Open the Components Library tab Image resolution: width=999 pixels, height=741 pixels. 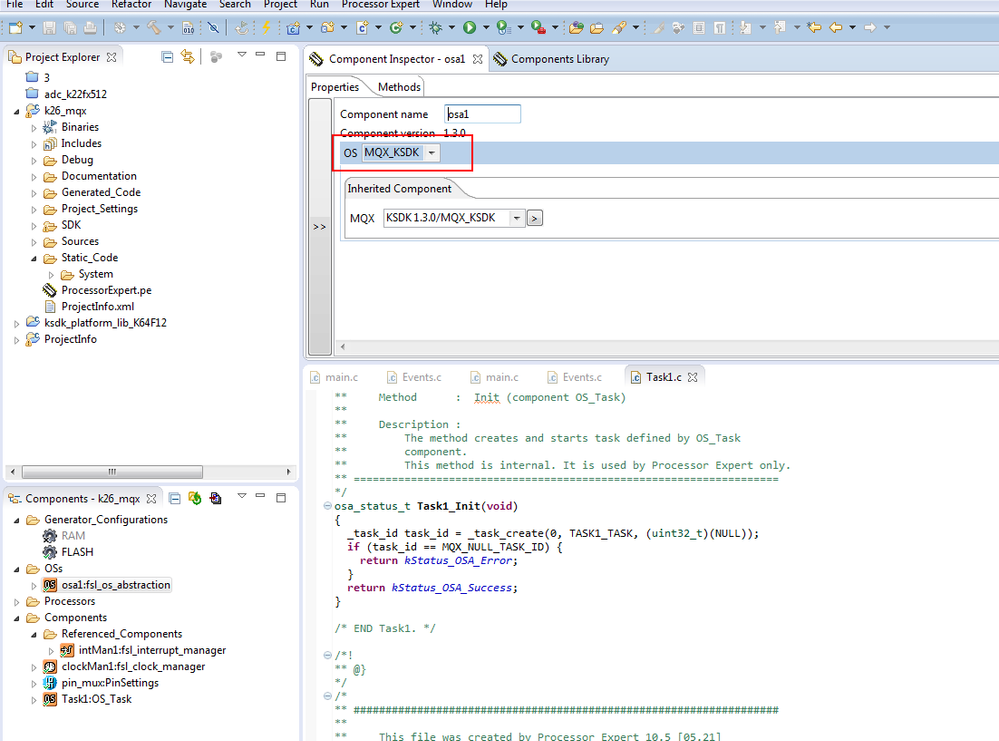552,59
